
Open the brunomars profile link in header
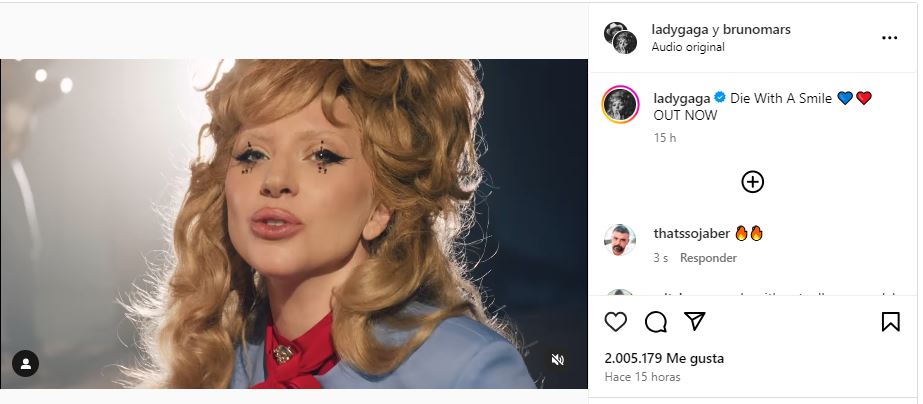coord(757,30)
